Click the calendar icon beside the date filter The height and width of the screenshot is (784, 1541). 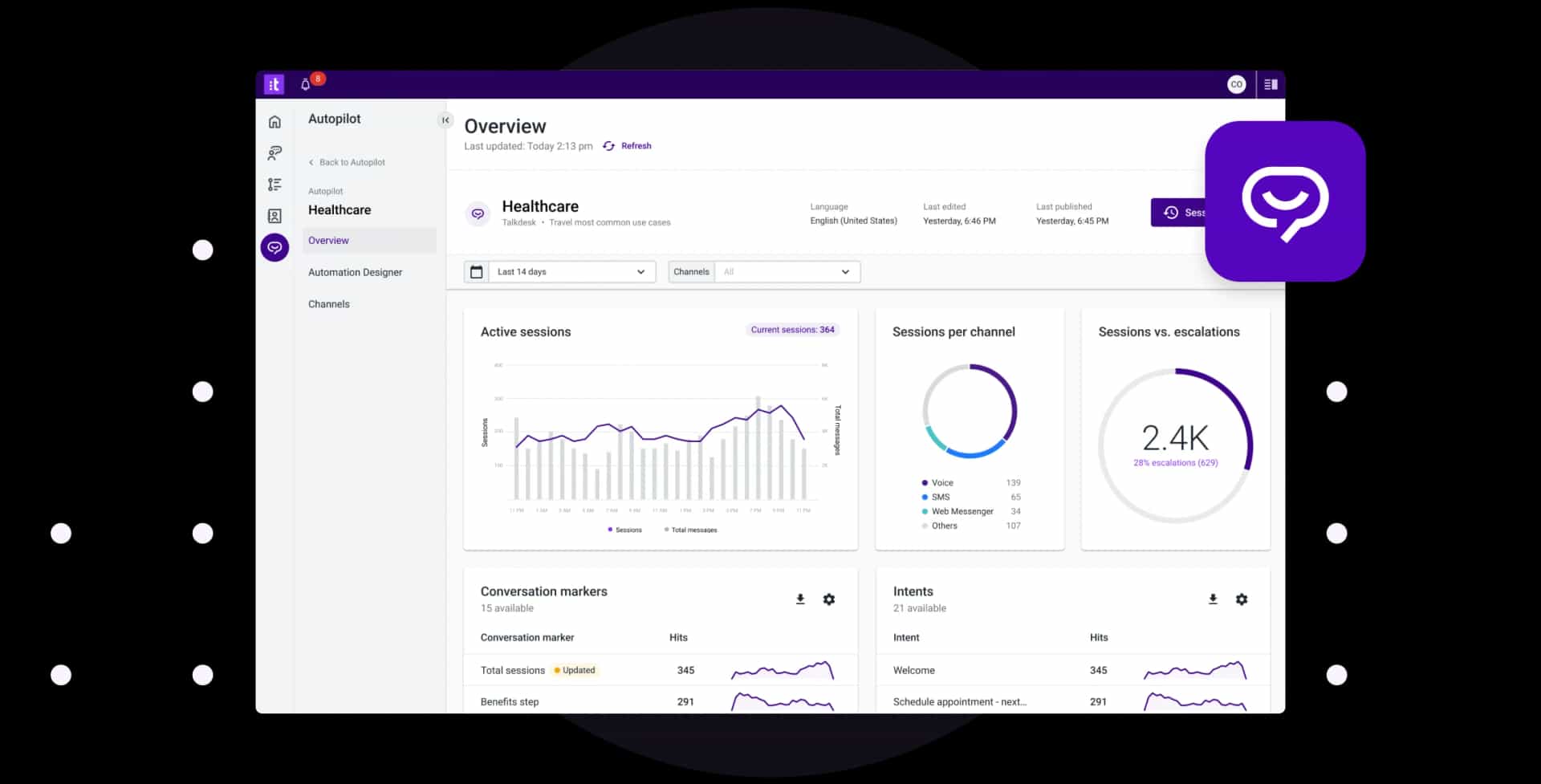tap(477, 271)
